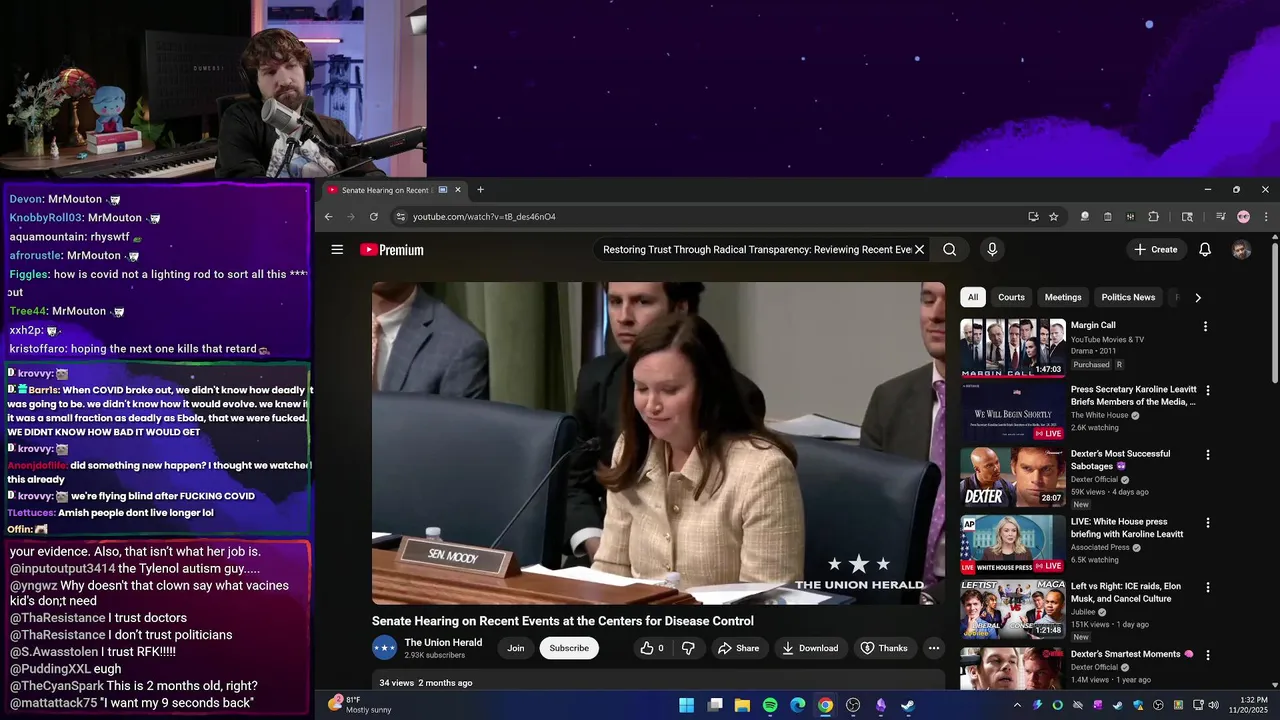Open the Windows Start menu
The width and height of the screenshot is (1280, 720).
(687, 705)
